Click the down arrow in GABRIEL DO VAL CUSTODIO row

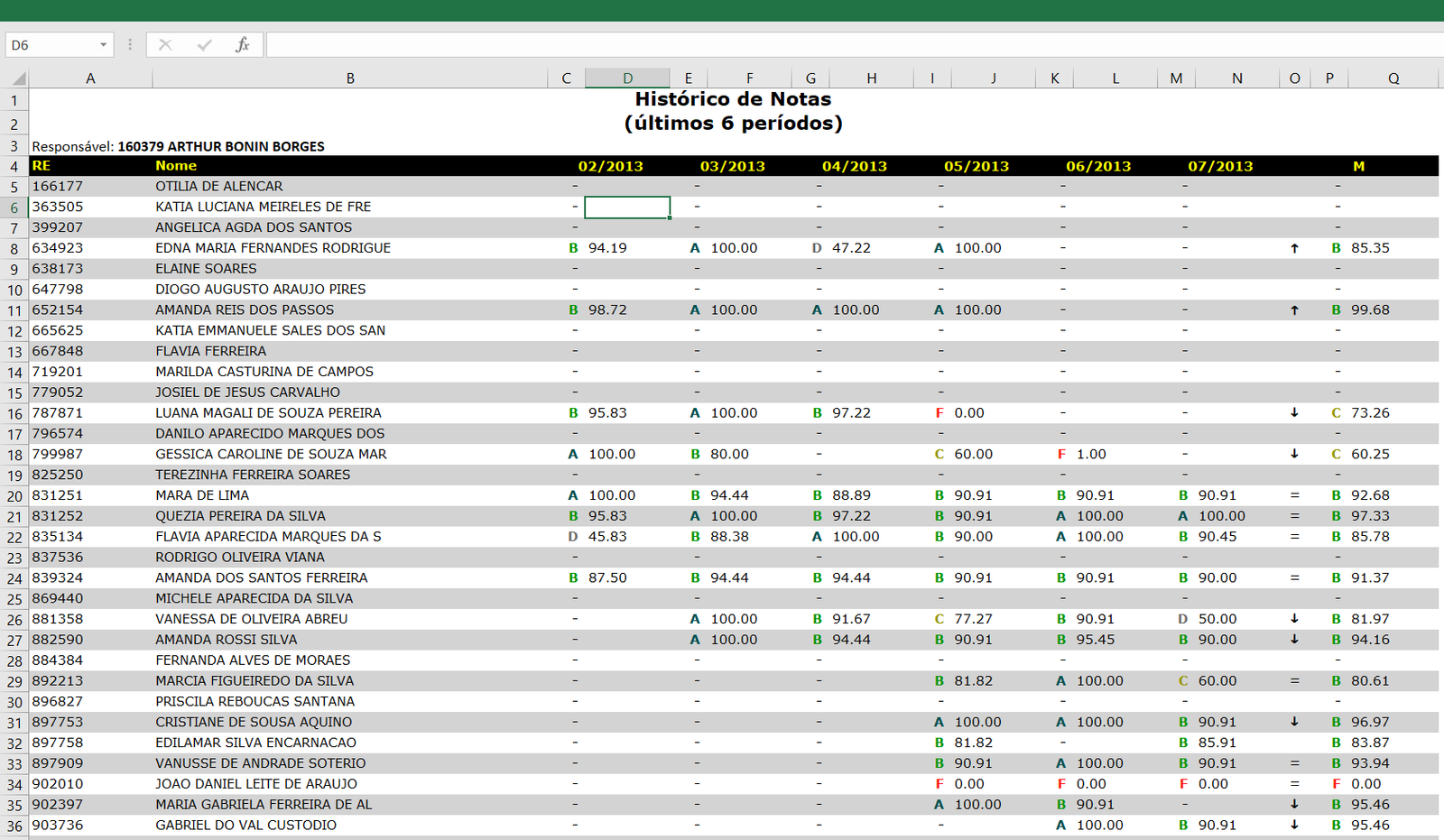(1294, 825)
